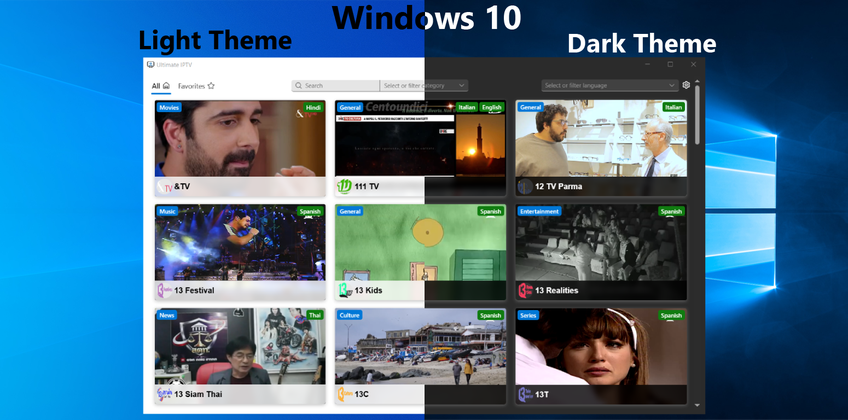Click the 12 TV Parma channel logo

(x=525, y=186)
